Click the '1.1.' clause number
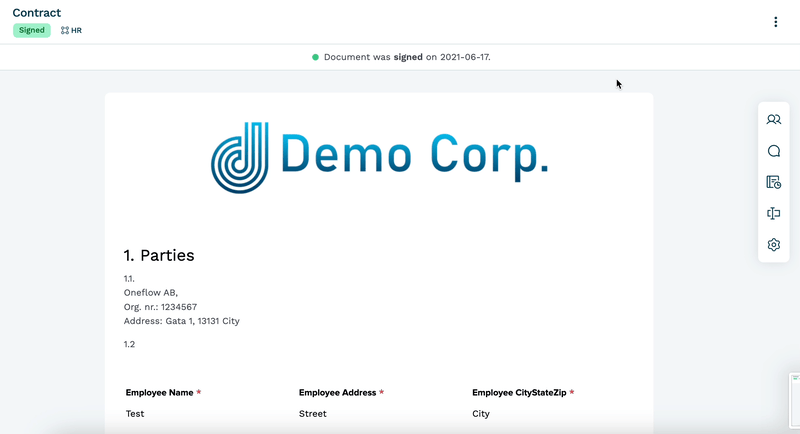 click(129, 278)
